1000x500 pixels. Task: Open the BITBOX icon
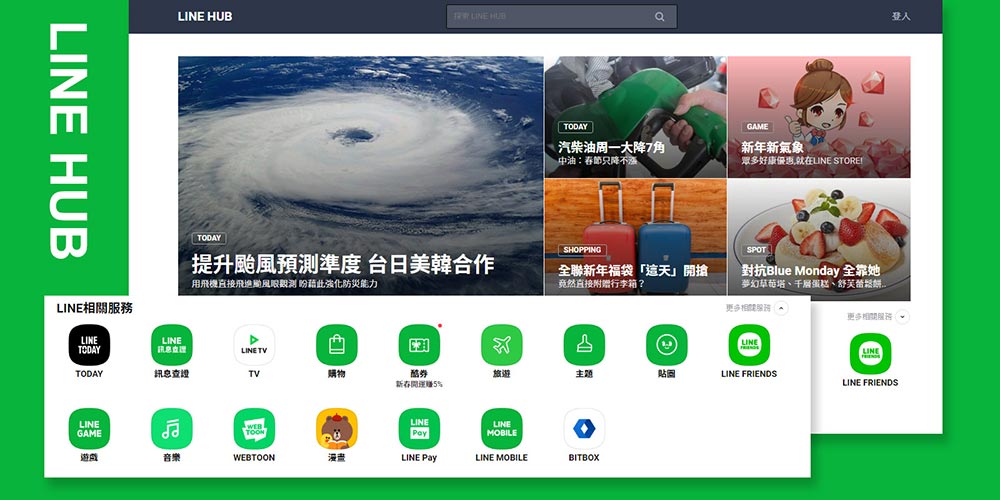coord(584,429)
